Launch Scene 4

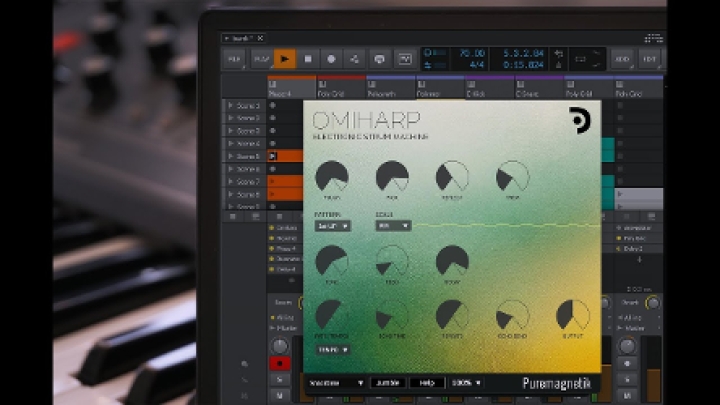[231, 144]
